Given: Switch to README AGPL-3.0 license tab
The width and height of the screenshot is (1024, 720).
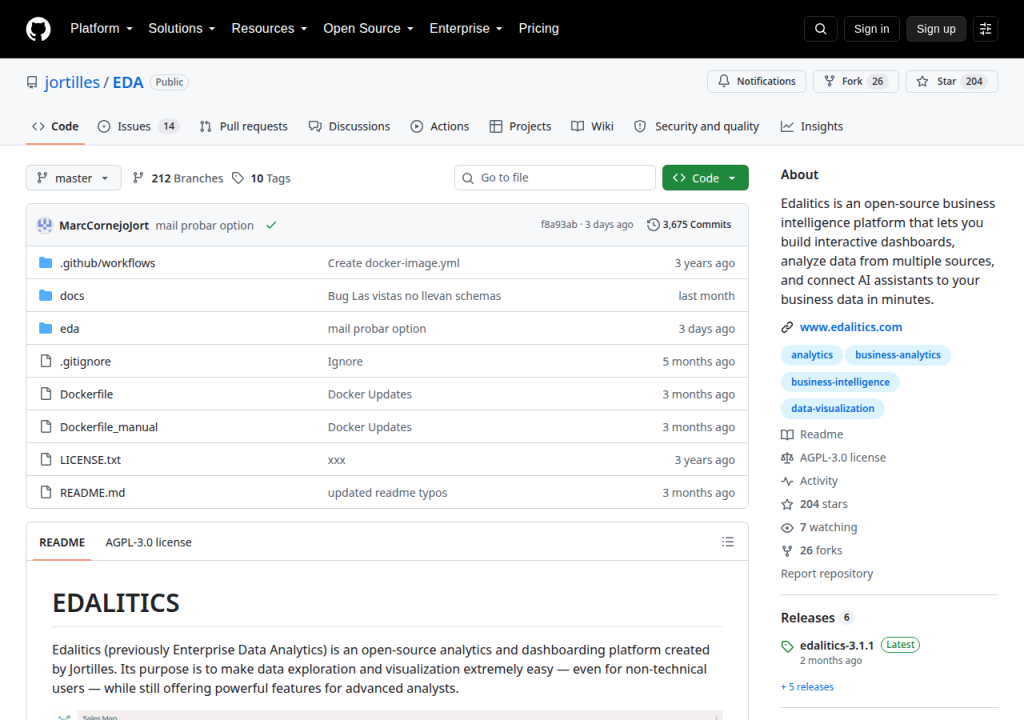Looking at the screenshot, I should 148,542.
